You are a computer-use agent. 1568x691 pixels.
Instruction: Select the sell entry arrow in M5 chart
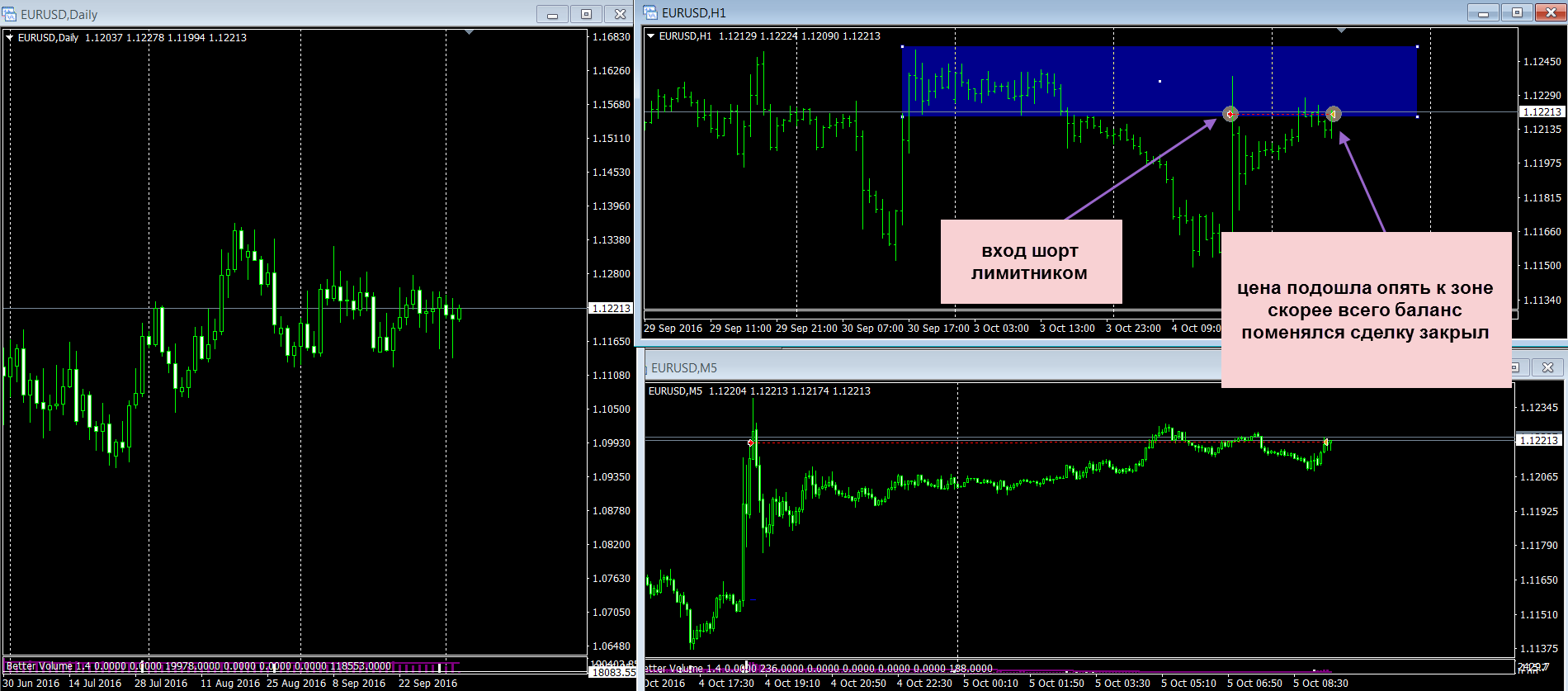click(x=750, y=443)
